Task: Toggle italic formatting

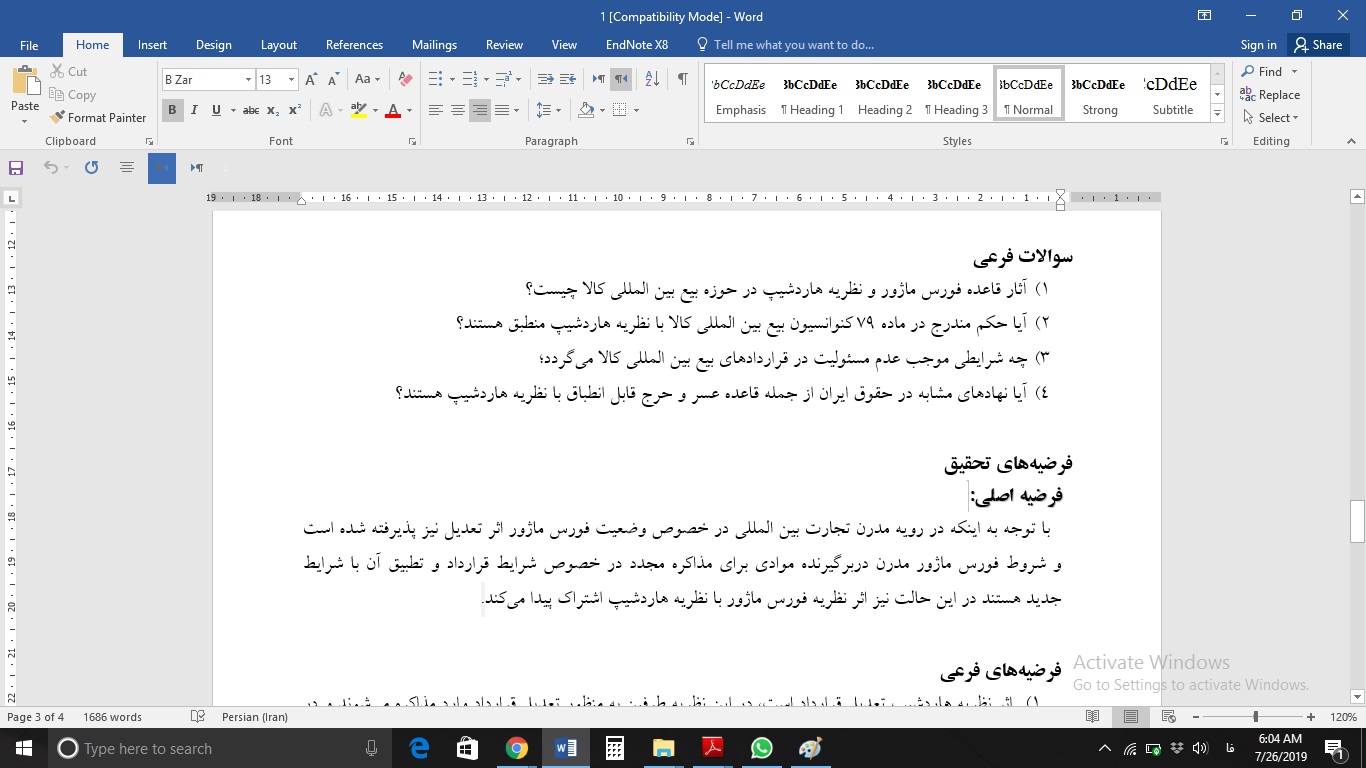Action: point(194,110)
